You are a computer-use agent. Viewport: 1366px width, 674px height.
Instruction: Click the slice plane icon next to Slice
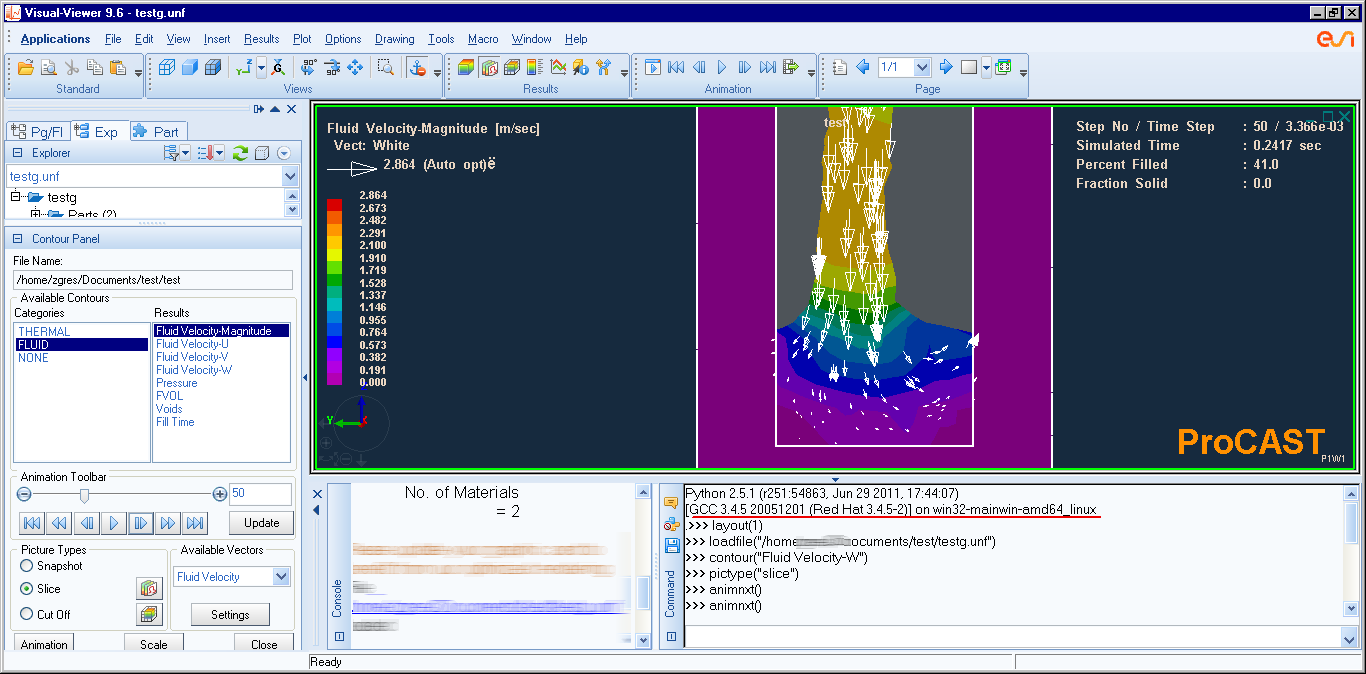coord(149,589)
